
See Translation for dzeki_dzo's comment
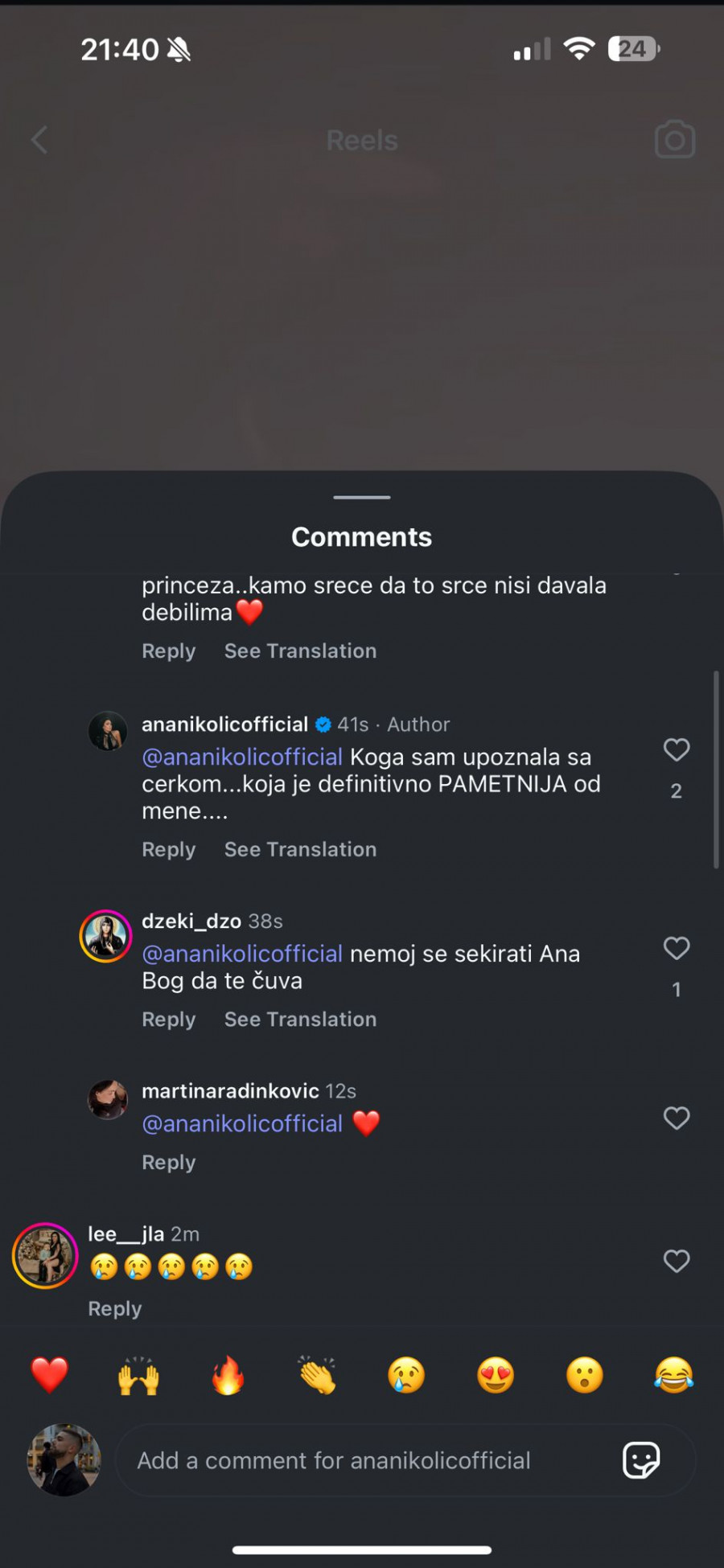click(300, 1019)
